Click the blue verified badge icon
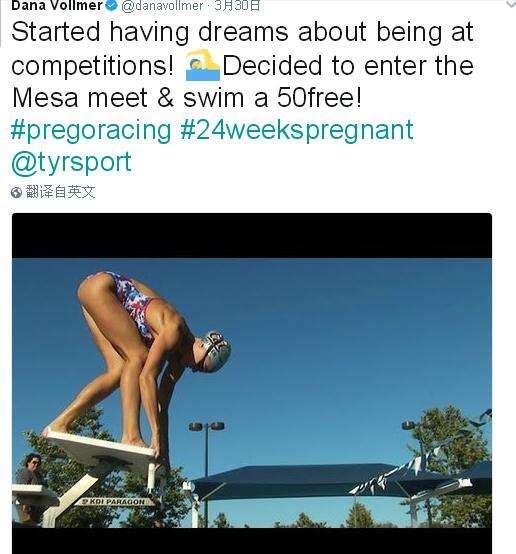 click(112, 5)
